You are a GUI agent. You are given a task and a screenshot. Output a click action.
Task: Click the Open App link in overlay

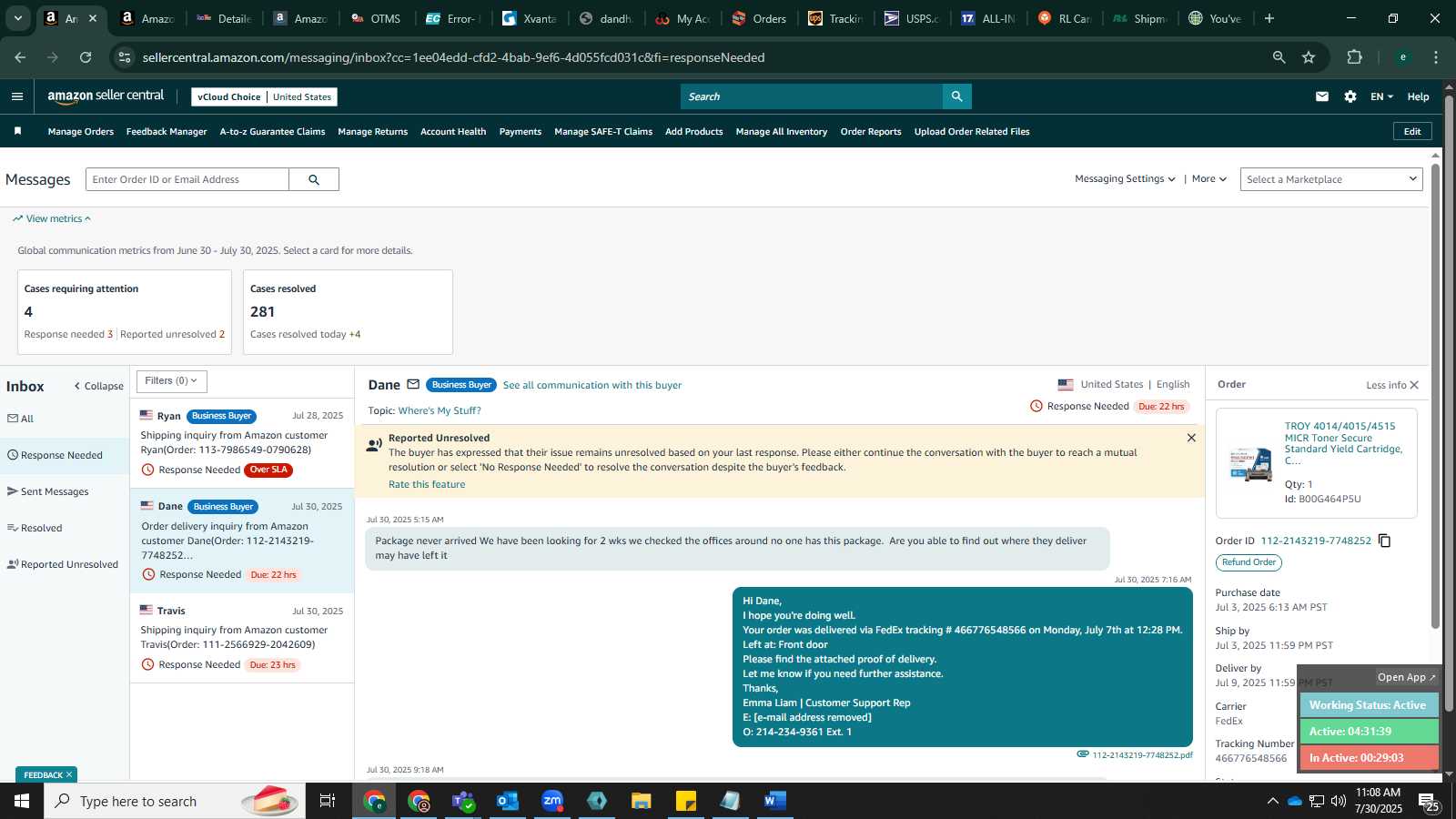click(x=1406, y=677)
